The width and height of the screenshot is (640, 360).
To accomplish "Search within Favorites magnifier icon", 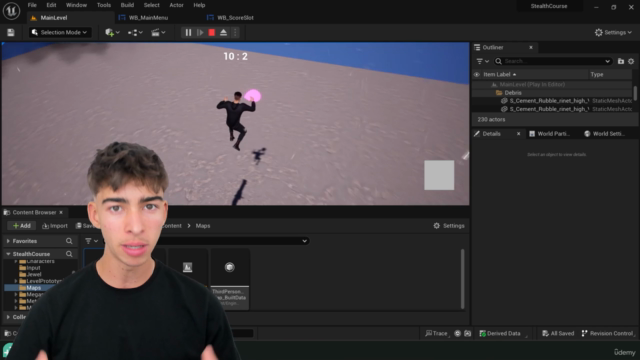I will click(69, 241).
